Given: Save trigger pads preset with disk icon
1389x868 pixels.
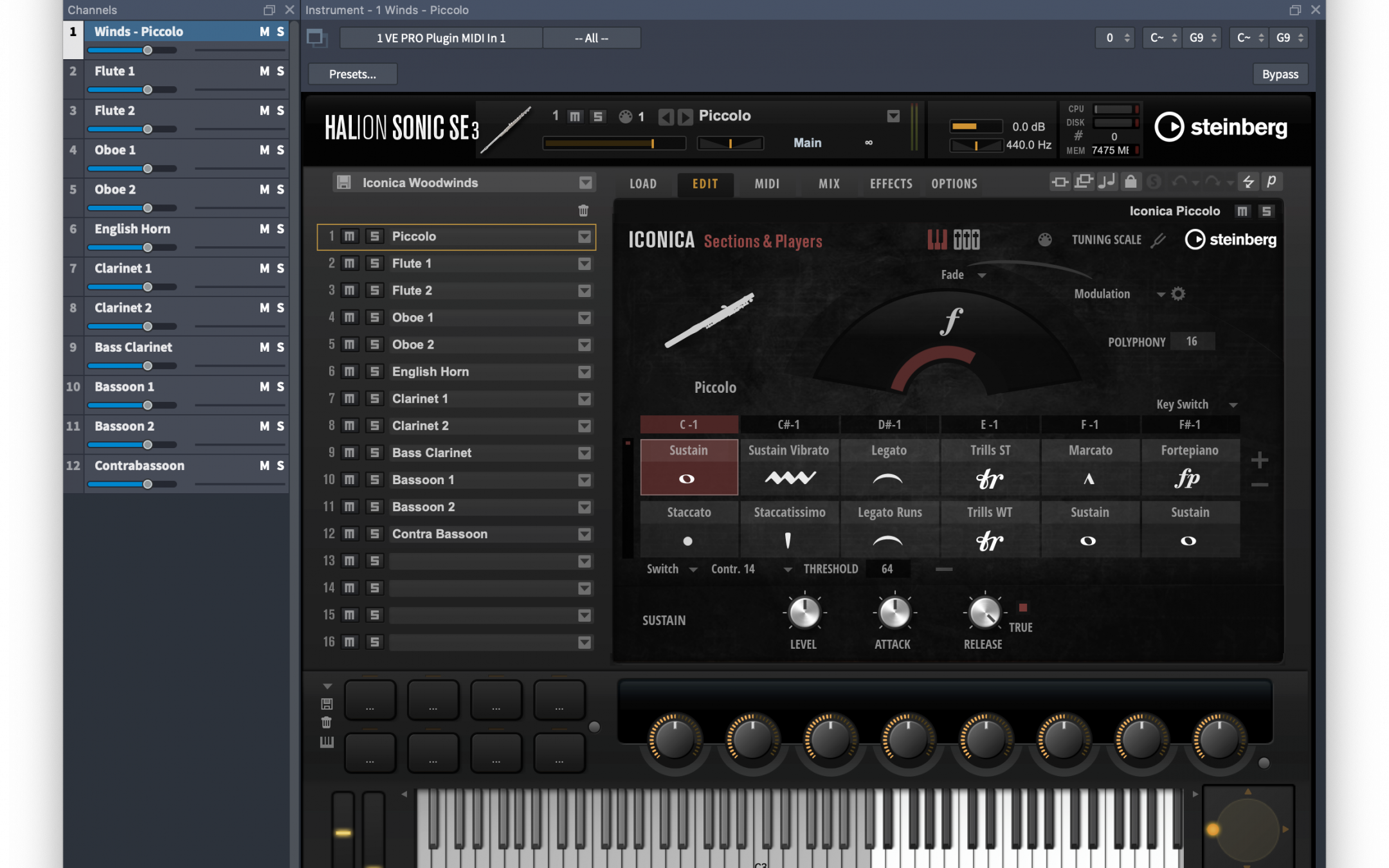Looking at the screenshot, I should pos(327,704).
